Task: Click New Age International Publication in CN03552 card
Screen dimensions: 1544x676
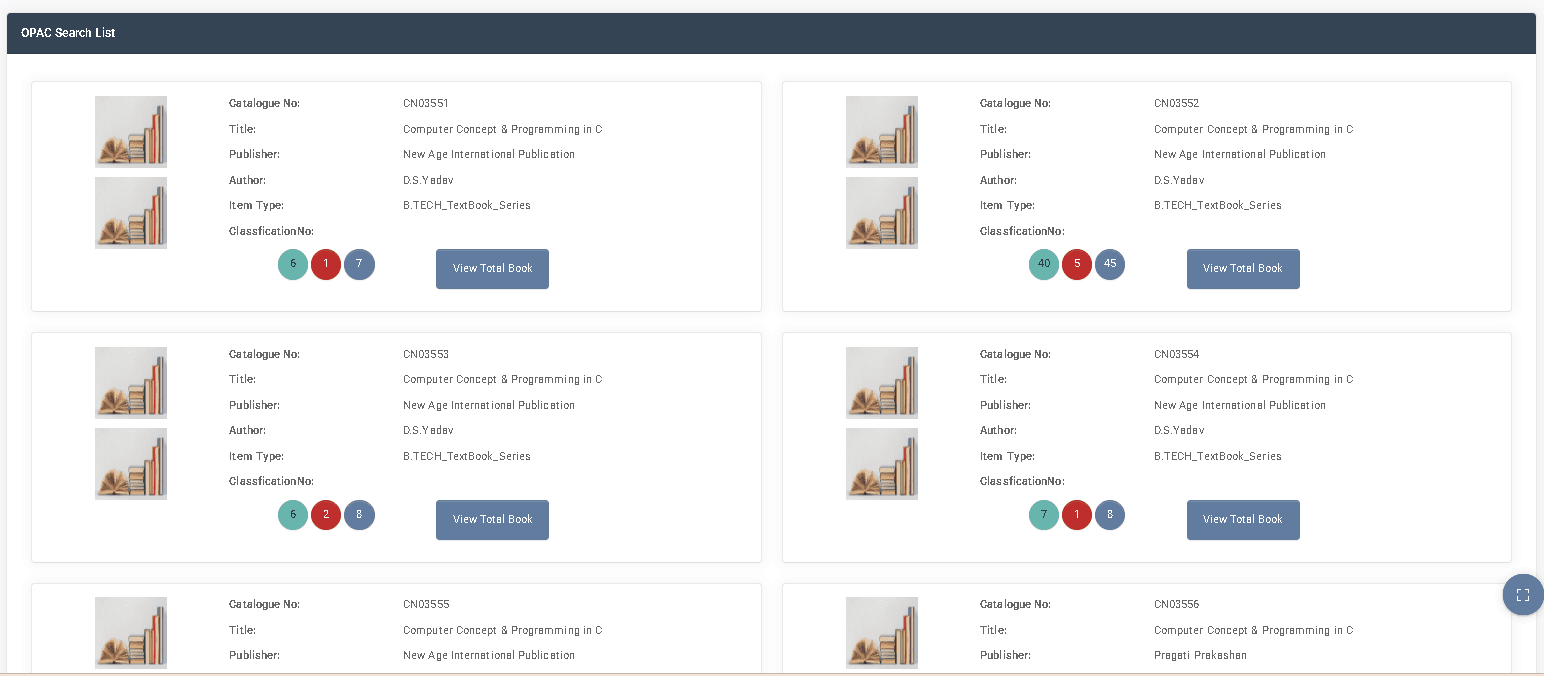Action: tap(1240, 154)
